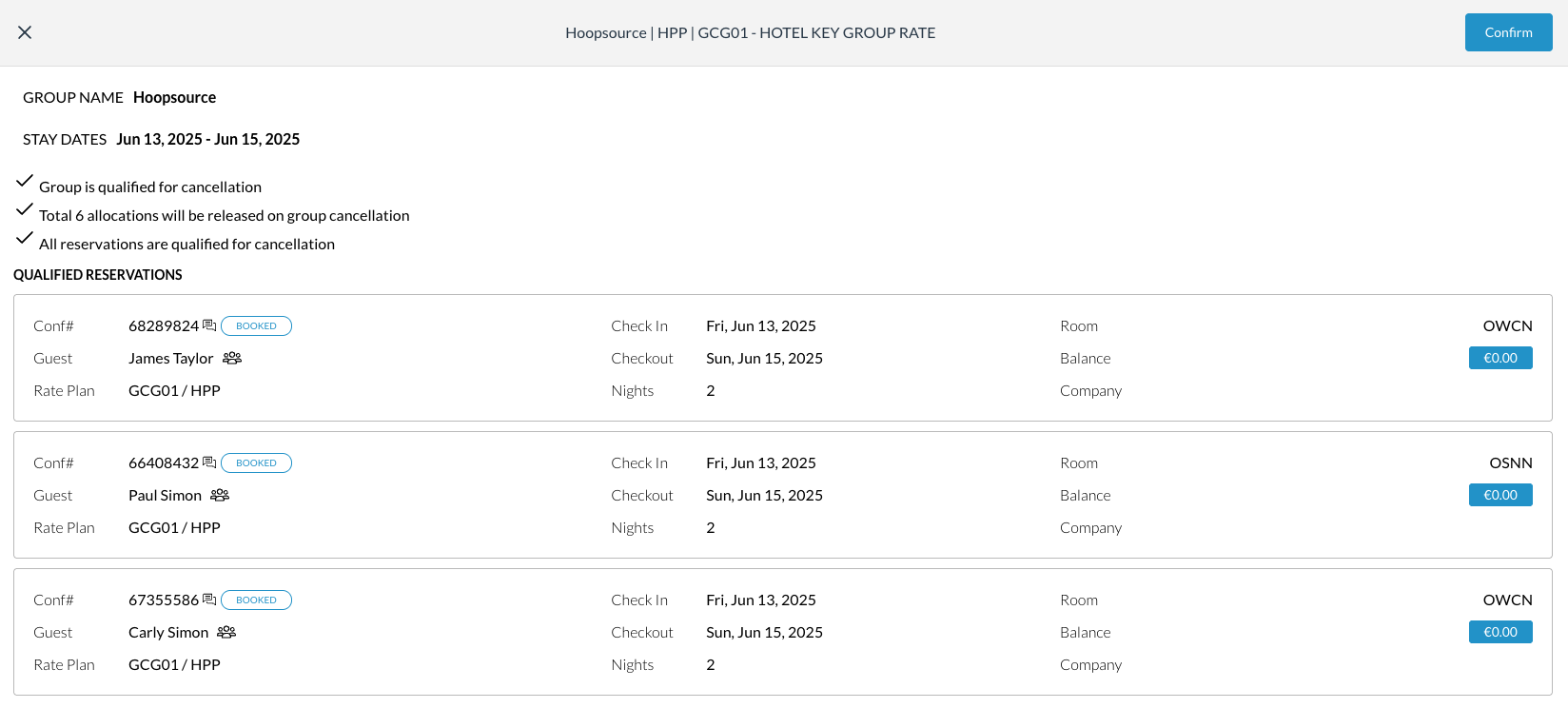Image resolution: width=1568 pixels, height=728 pixels.
Task: Select confirmation number 67355586
Action: coord(164,600)
